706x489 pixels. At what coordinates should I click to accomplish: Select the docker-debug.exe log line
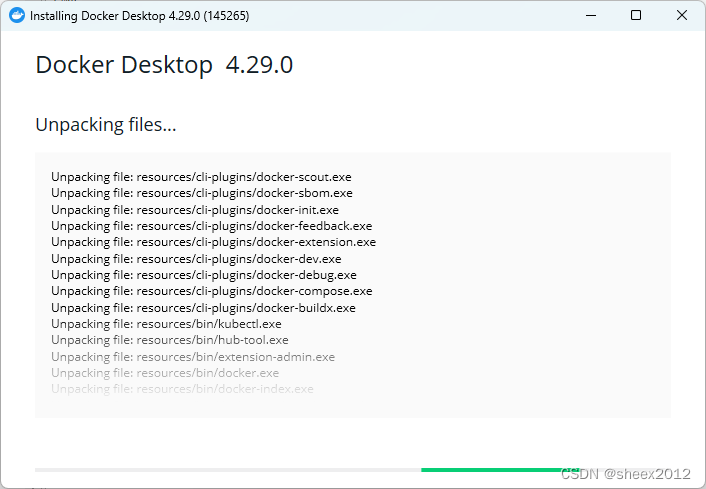[204, 275]
